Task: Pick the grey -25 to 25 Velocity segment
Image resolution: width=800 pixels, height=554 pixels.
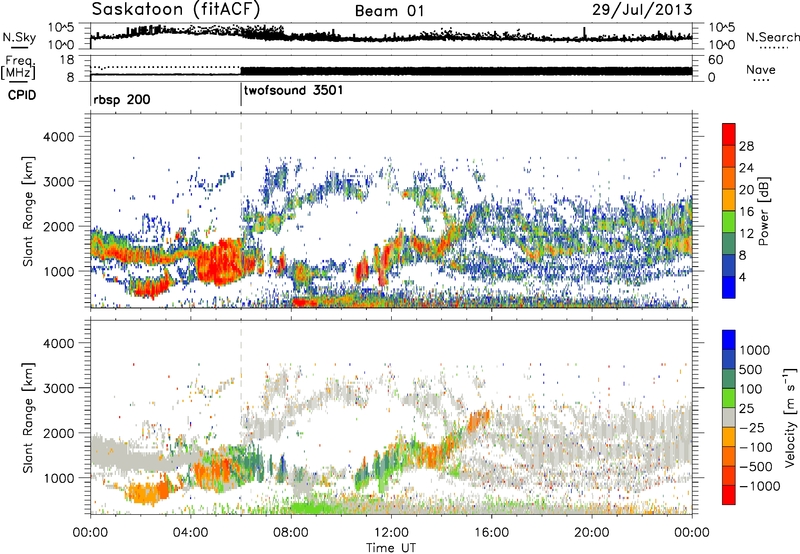Action: coord(729,418)
